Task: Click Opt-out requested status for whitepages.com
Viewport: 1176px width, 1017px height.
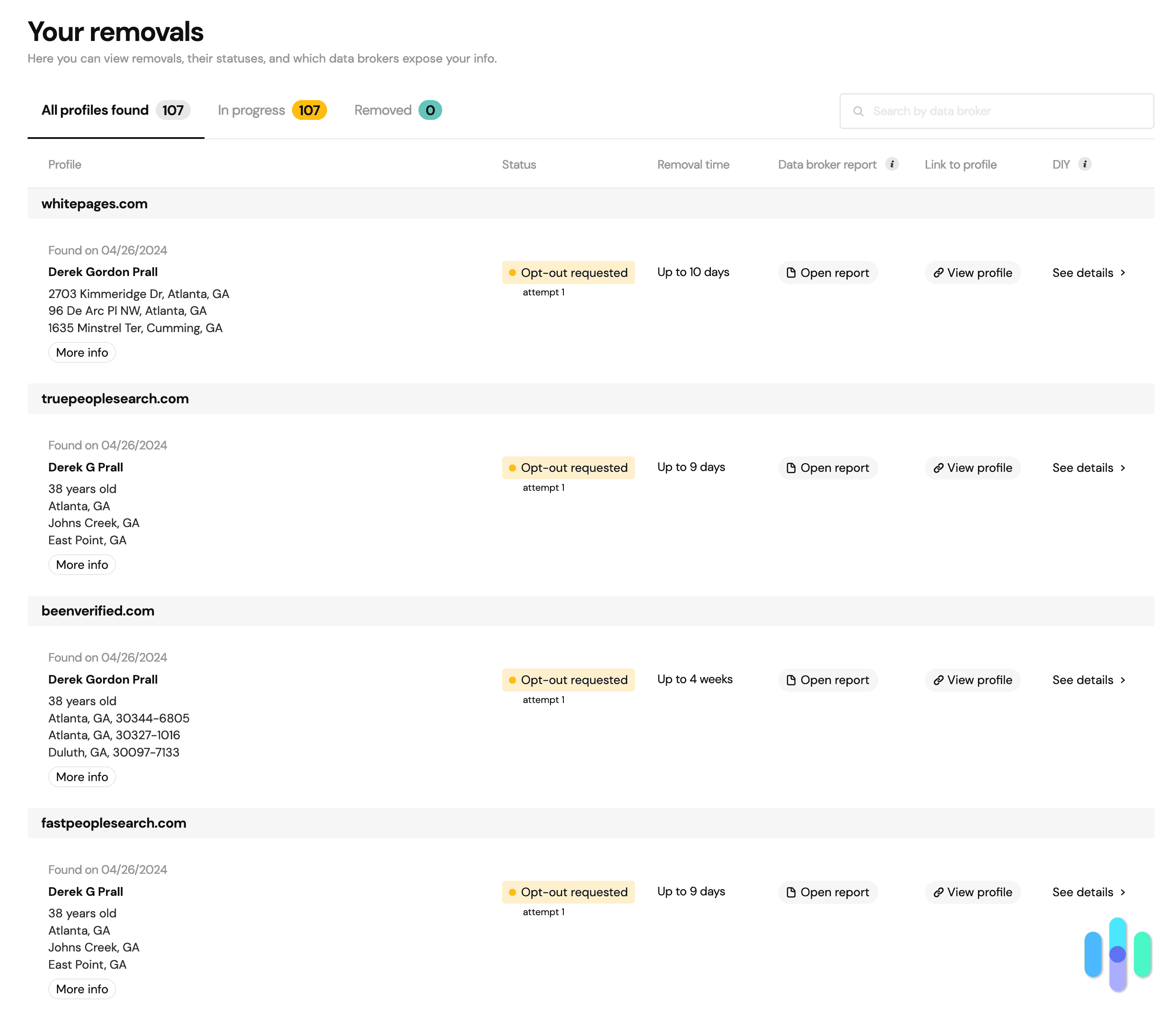Action: [568, 273]
